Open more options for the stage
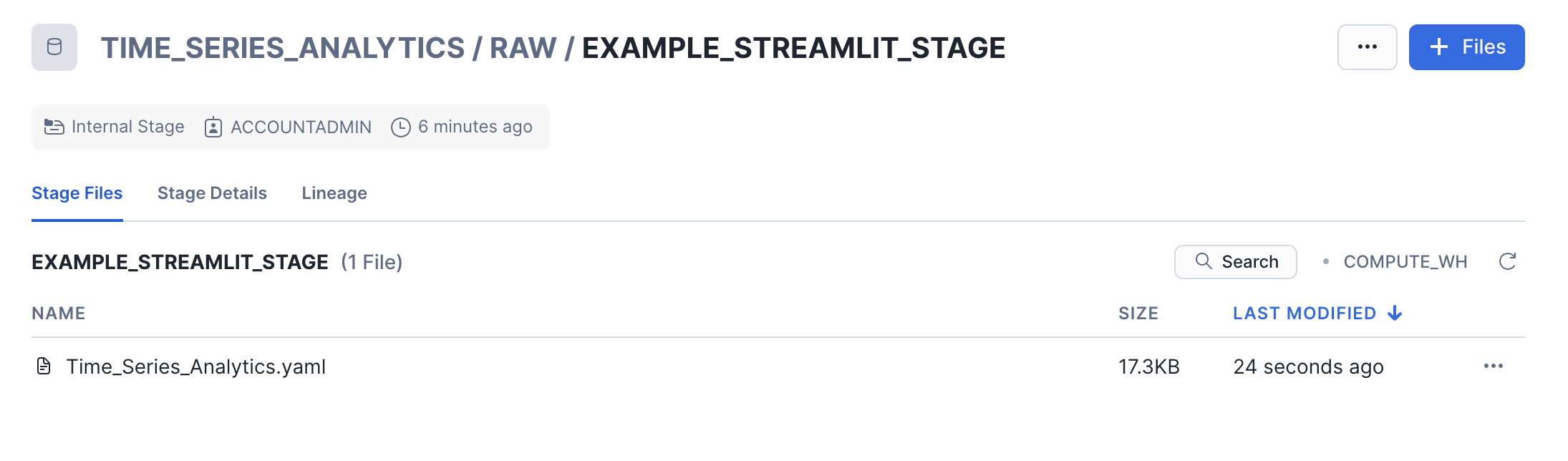Screen dimensions: 1568x461 1367,47
